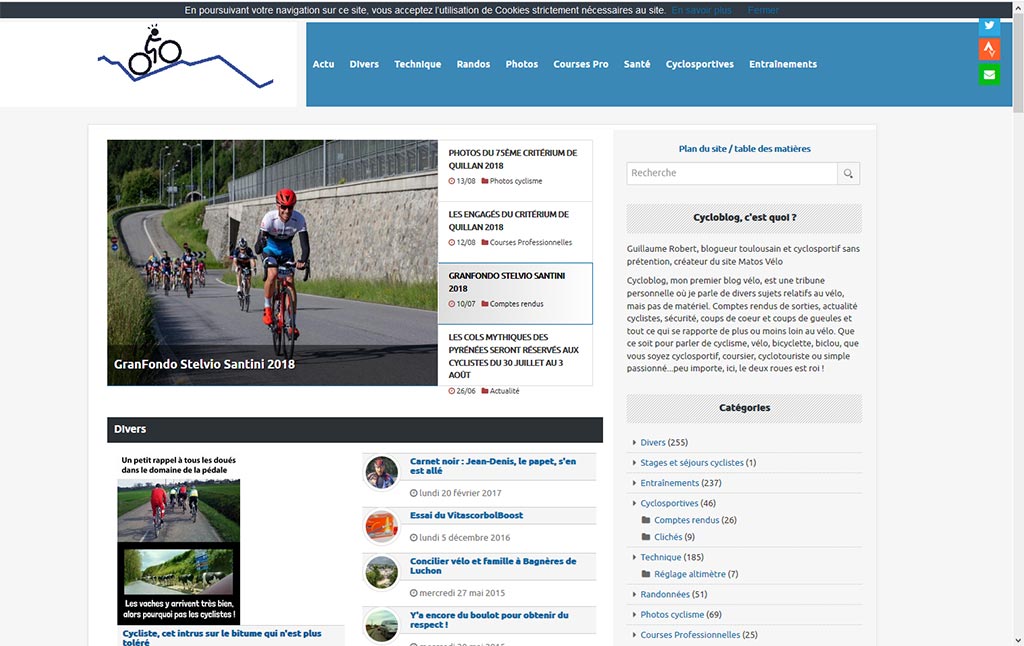Open 'Plan du site / table des matières'
Viewport: 1024px width, 646px height.
(x=744, y=149)
